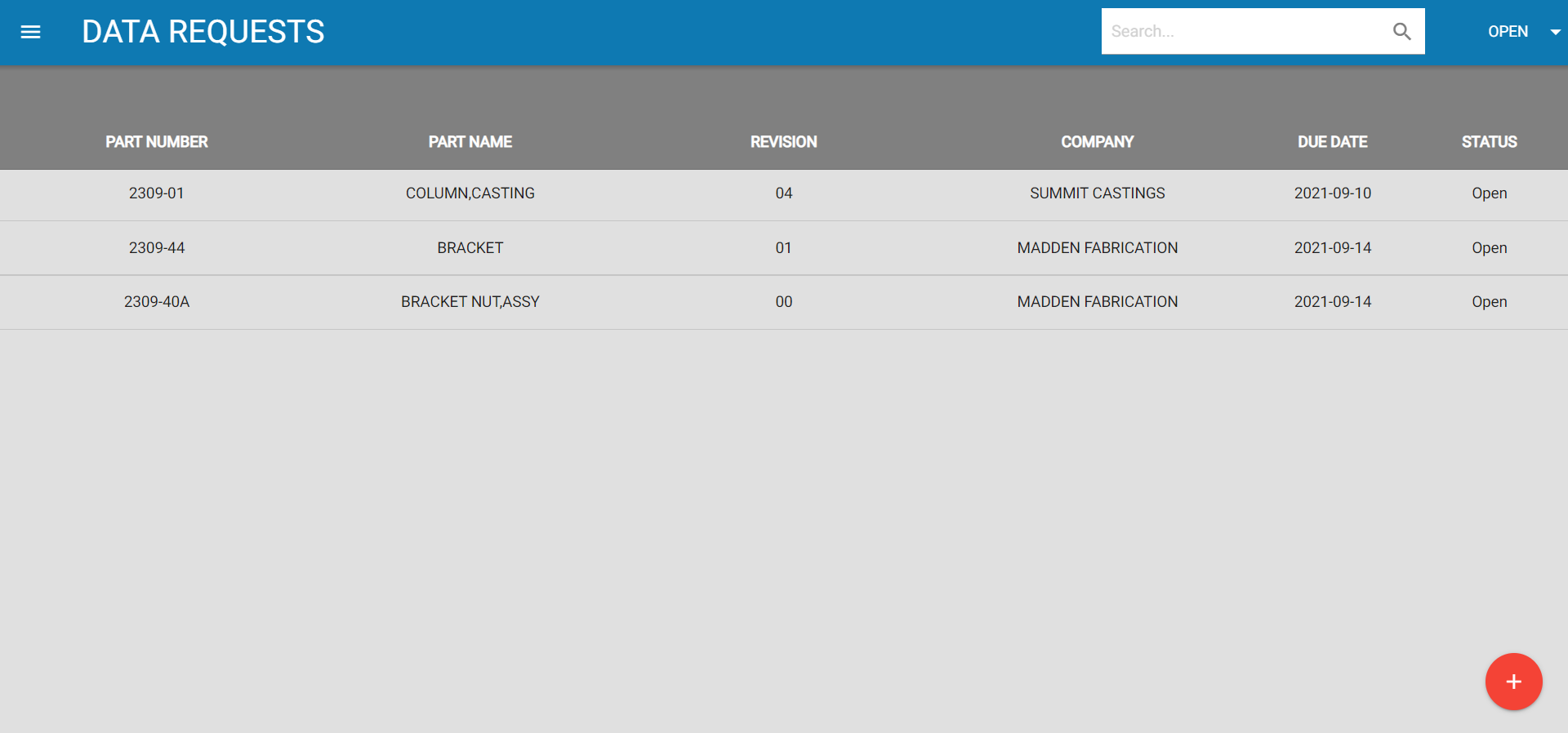Click revision 04 cell
Viewport: 1568px width, 733px height.
(784, 193)
